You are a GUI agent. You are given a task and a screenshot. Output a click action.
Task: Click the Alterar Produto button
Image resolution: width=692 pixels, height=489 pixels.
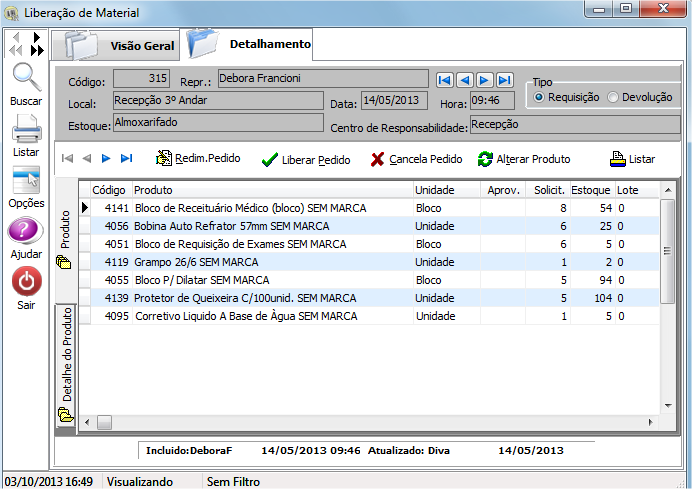coord(524,160)
